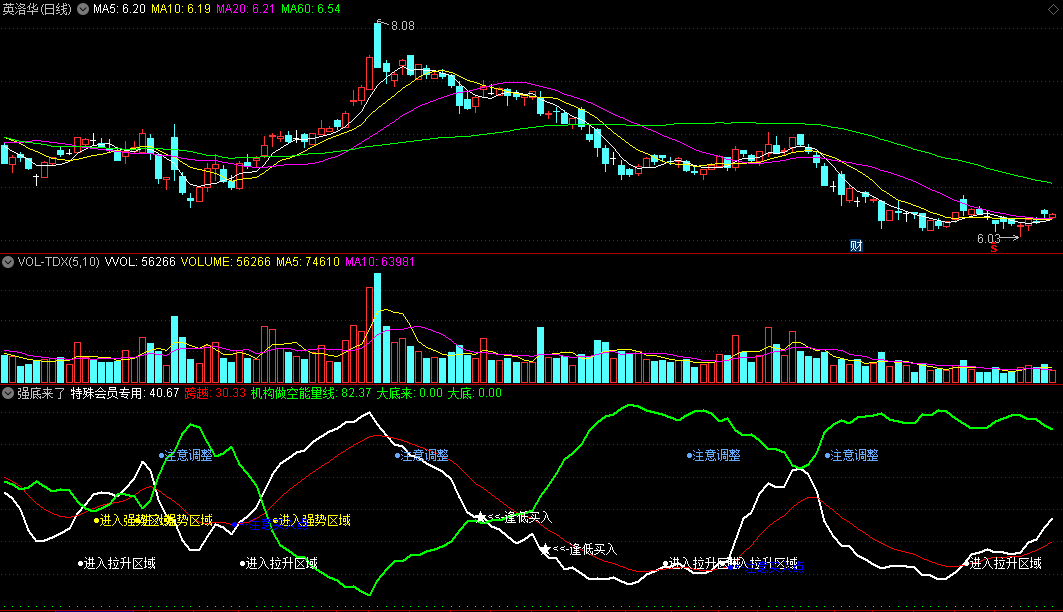Click the volume MA5: 74610 label
Screen dimensions: 1063x612
pyautogui.click(x=308, y=262)
